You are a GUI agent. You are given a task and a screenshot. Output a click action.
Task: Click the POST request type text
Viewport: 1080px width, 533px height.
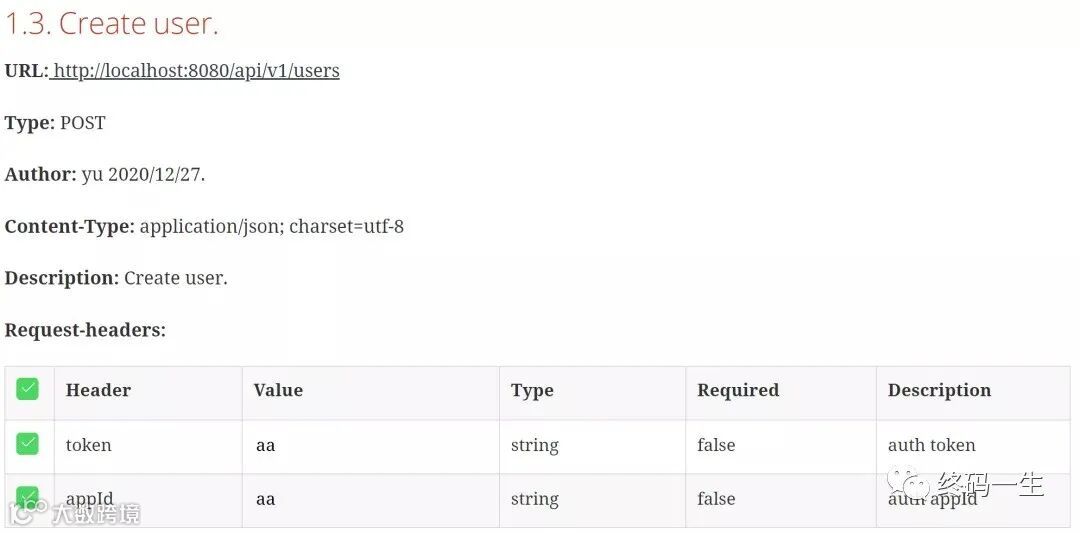[83, 123]
